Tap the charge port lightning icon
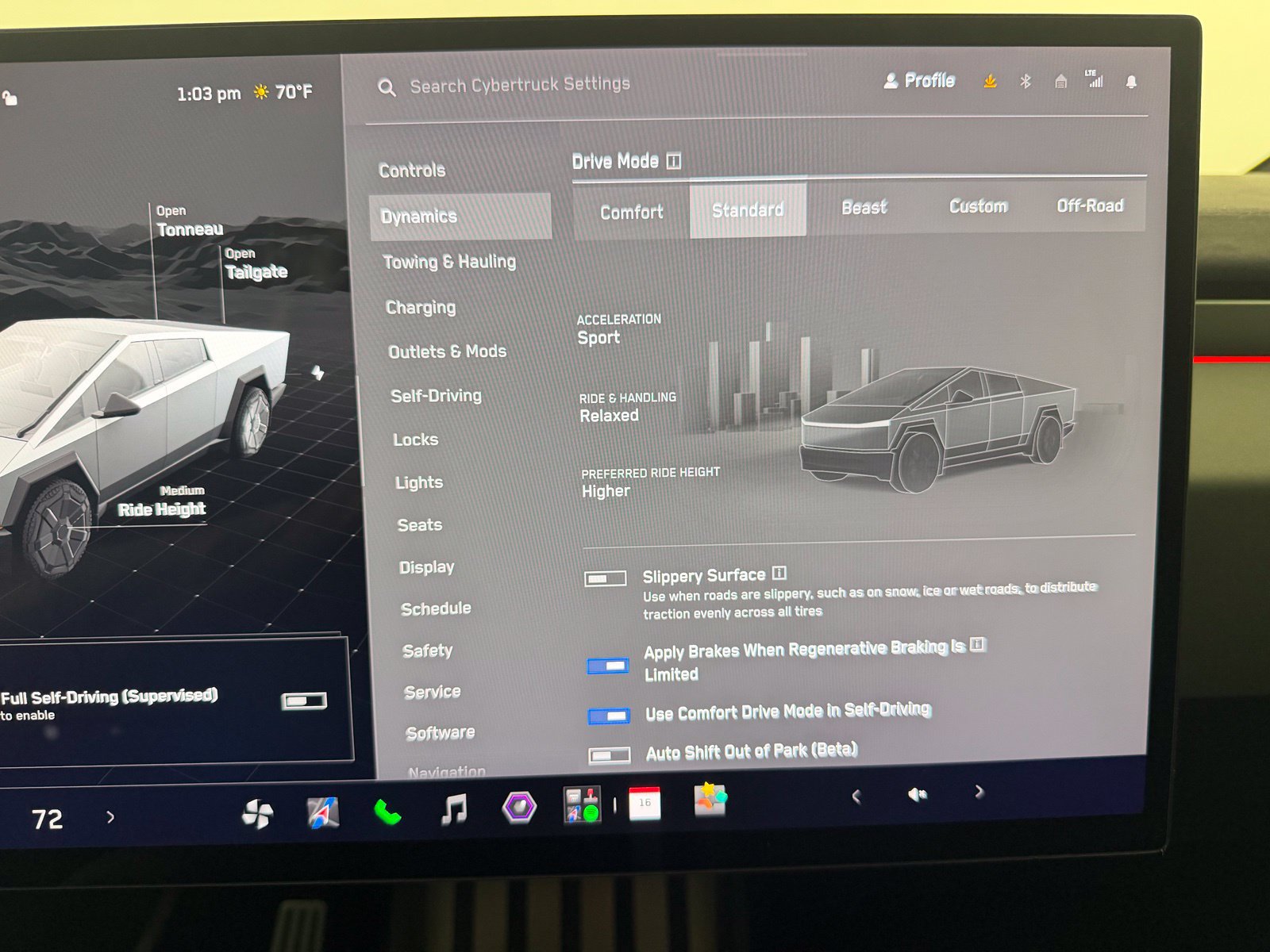The height and width of the screenshot is (952, 1270). (317, 372)
